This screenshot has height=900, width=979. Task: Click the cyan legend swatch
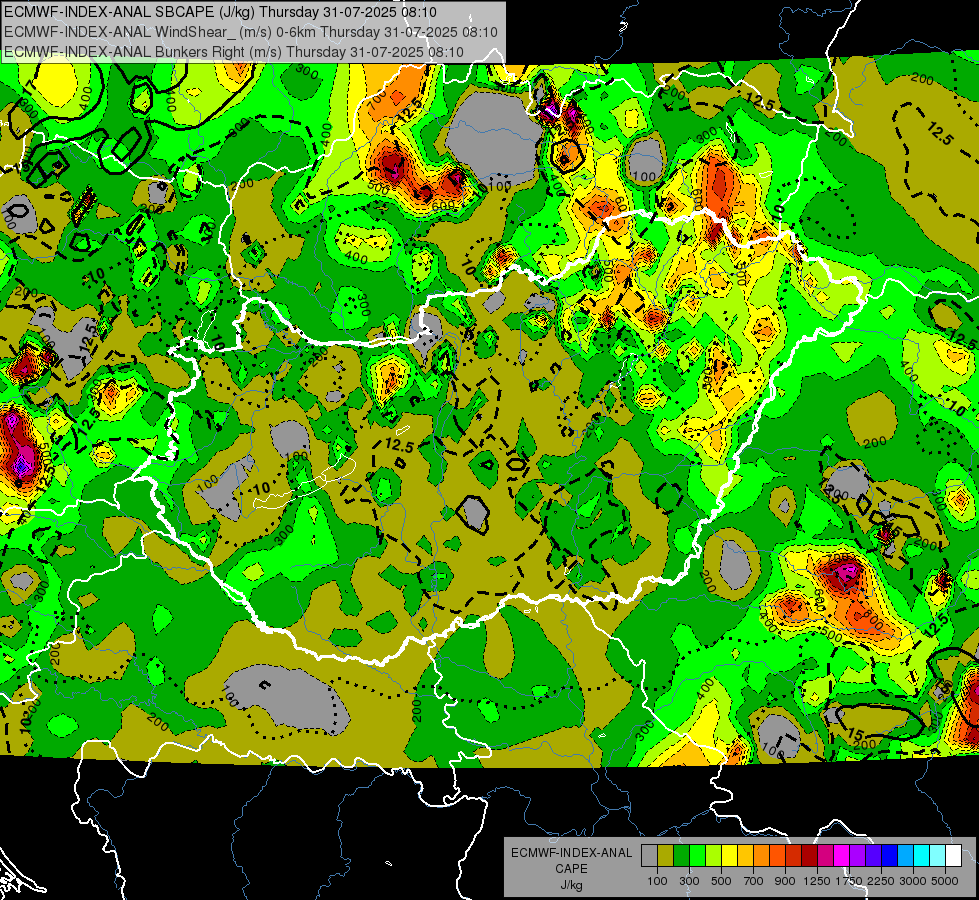[x=922, y=856]
